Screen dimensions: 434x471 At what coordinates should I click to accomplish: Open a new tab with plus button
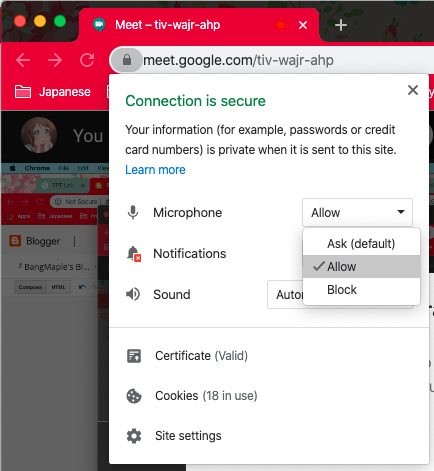[341, 25]
